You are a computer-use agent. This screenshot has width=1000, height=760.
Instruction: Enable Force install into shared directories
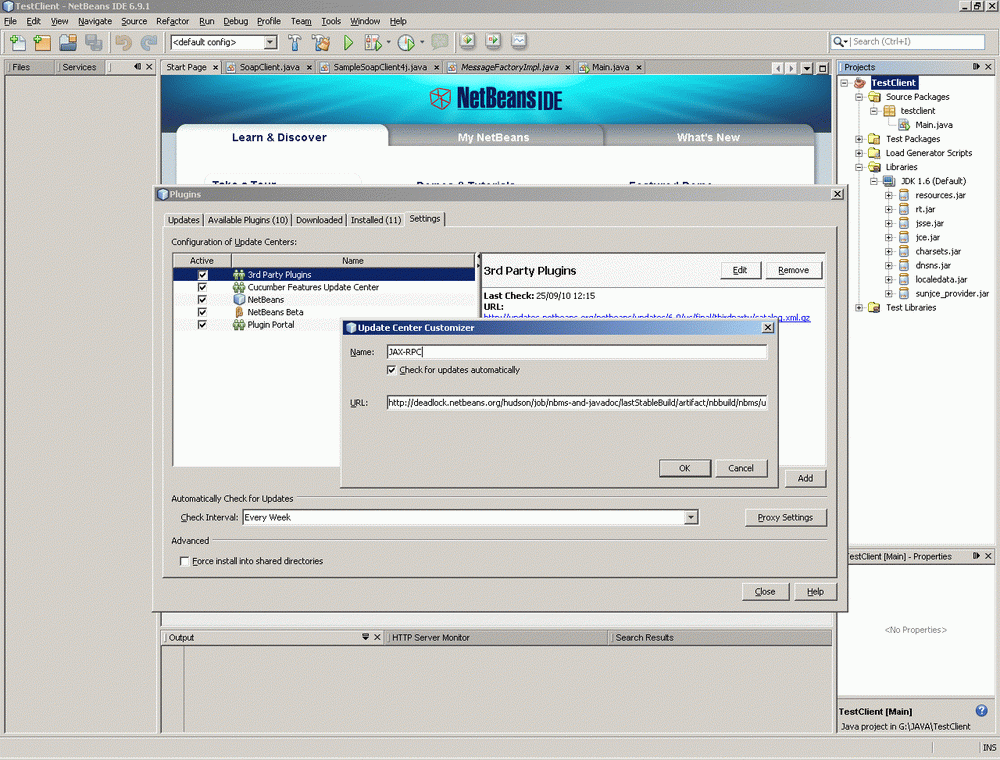click(184, 561)
